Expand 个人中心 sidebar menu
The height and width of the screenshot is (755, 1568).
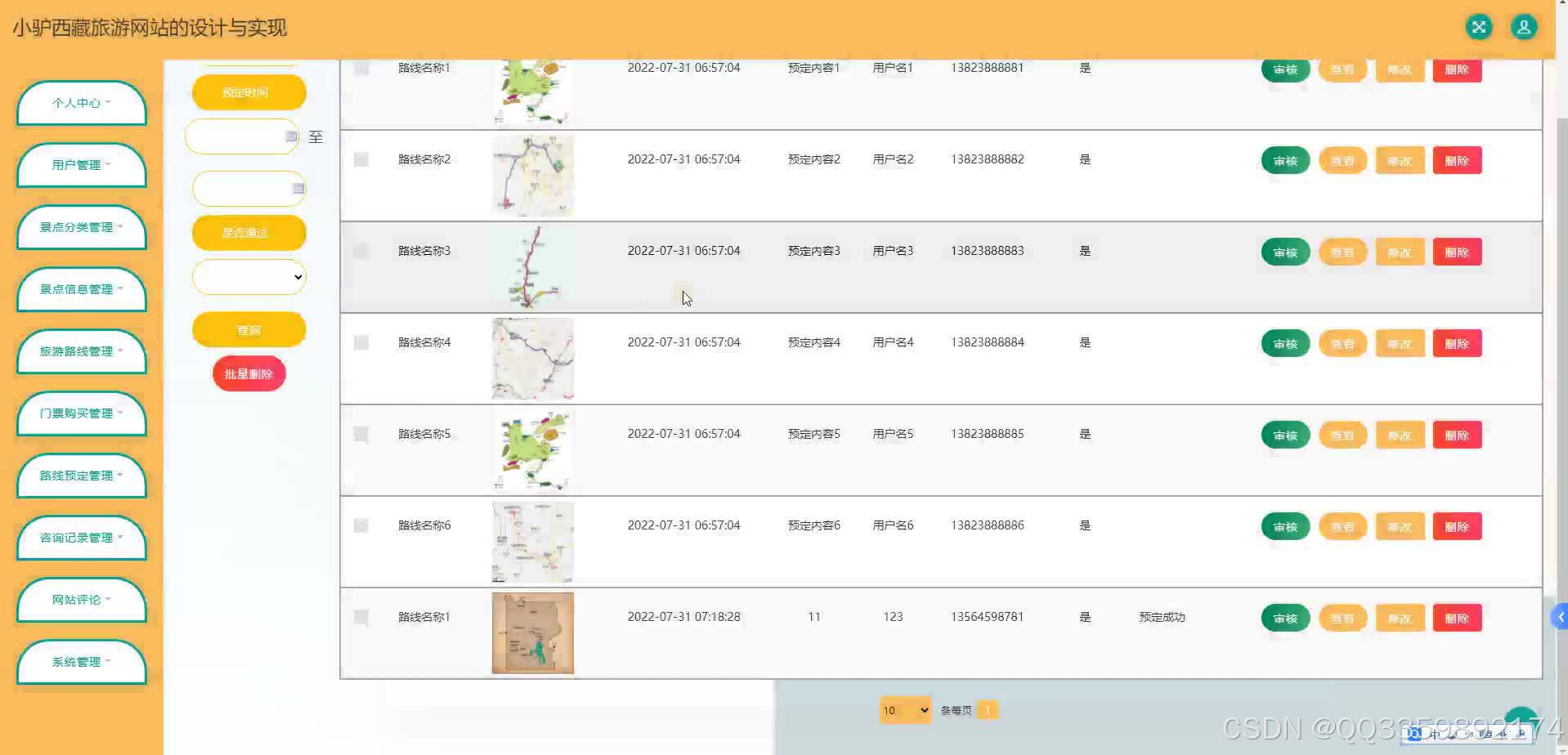point(82,103)
